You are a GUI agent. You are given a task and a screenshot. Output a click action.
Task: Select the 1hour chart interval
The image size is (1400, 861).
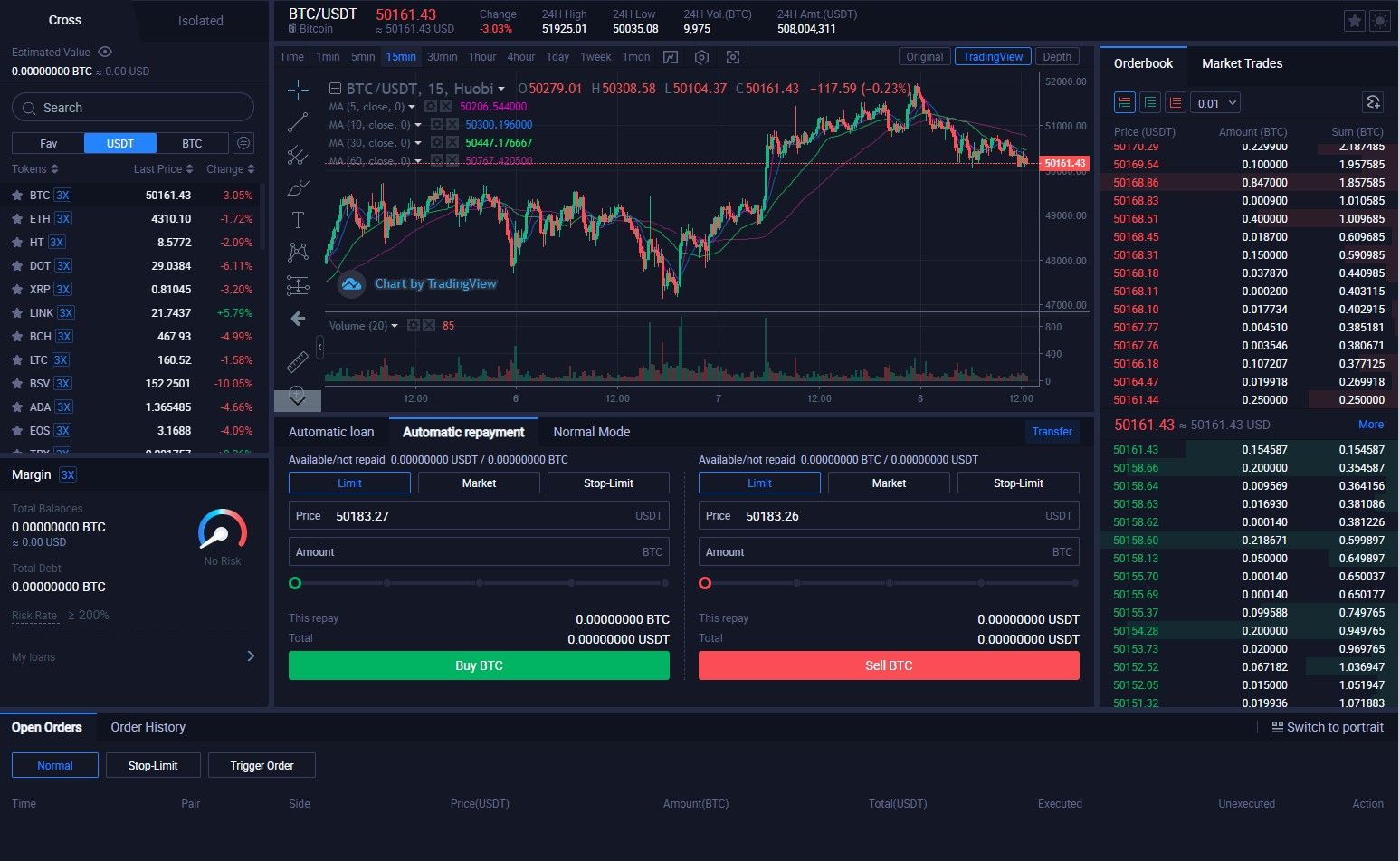coord(482,57)
